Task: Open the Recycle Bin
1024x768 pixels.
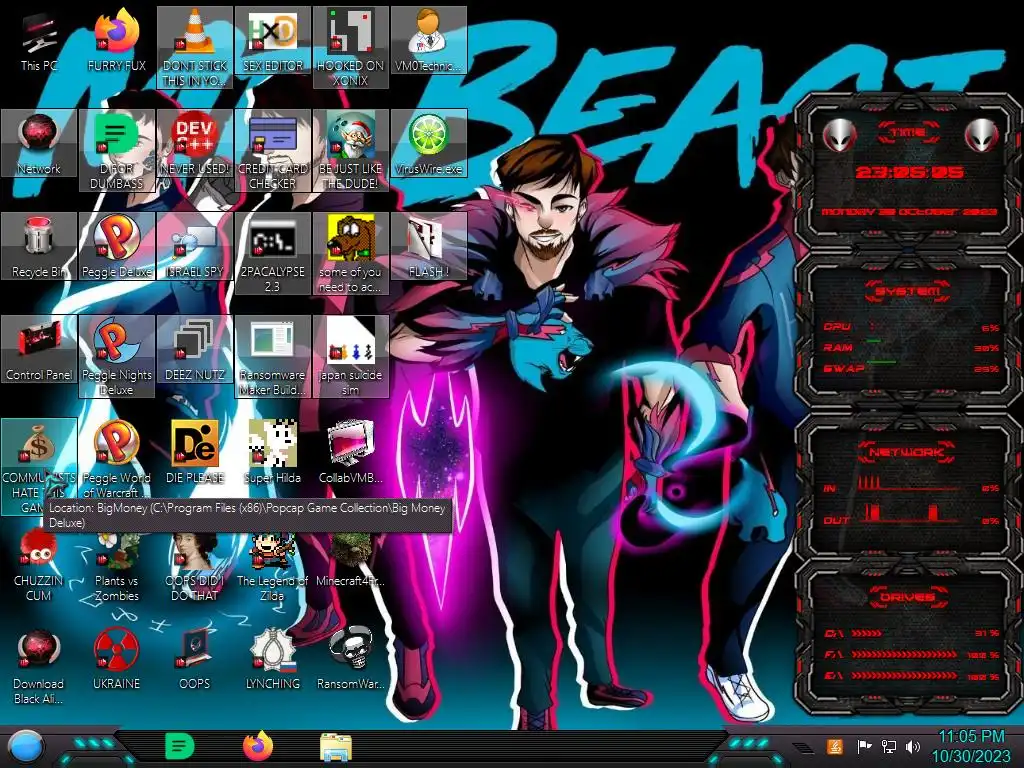Action: click(39, 246)
